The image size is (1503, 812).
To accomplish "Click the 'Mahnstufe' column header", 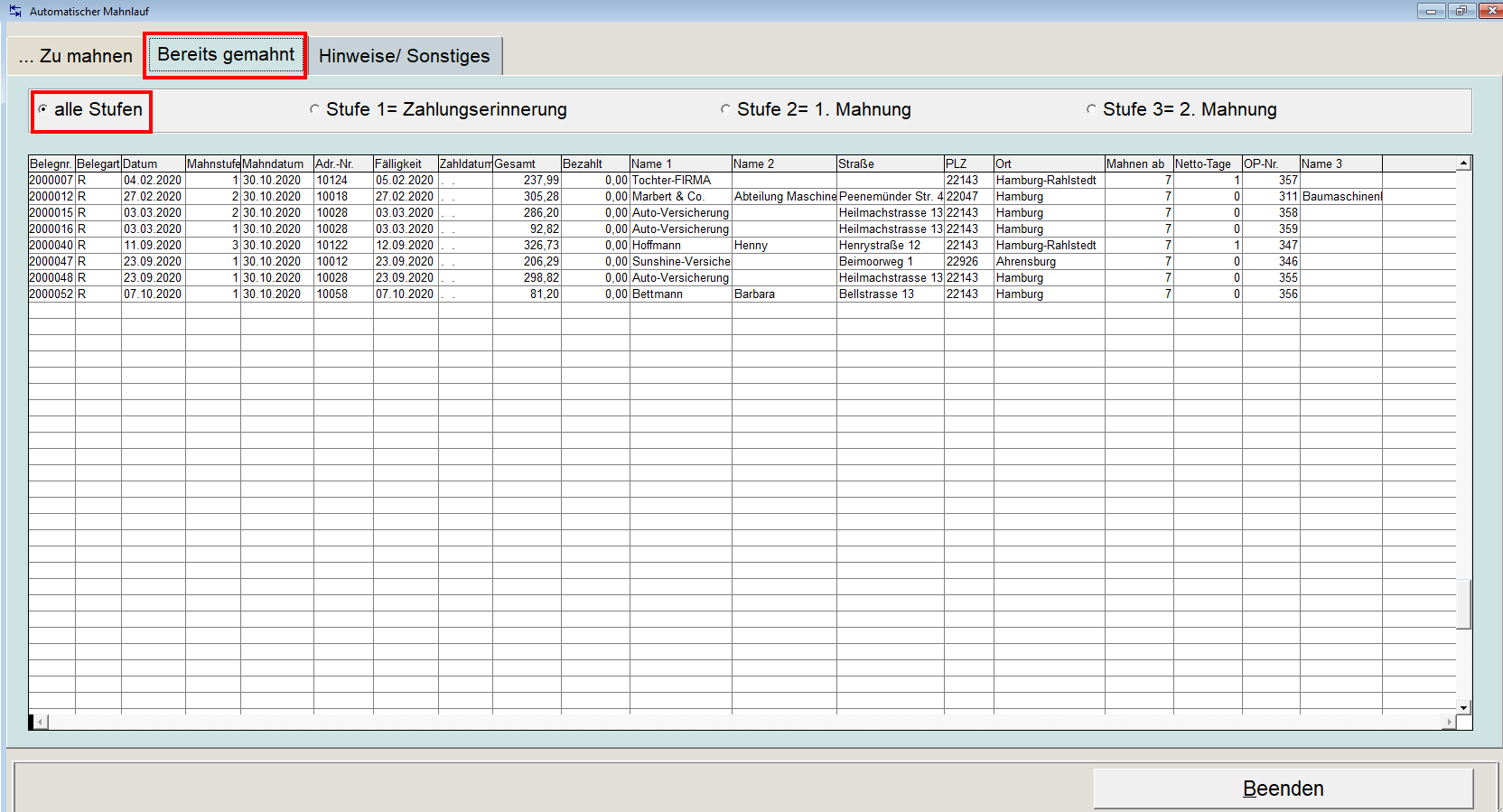I will pyautogui.click(x=213, y=163).
